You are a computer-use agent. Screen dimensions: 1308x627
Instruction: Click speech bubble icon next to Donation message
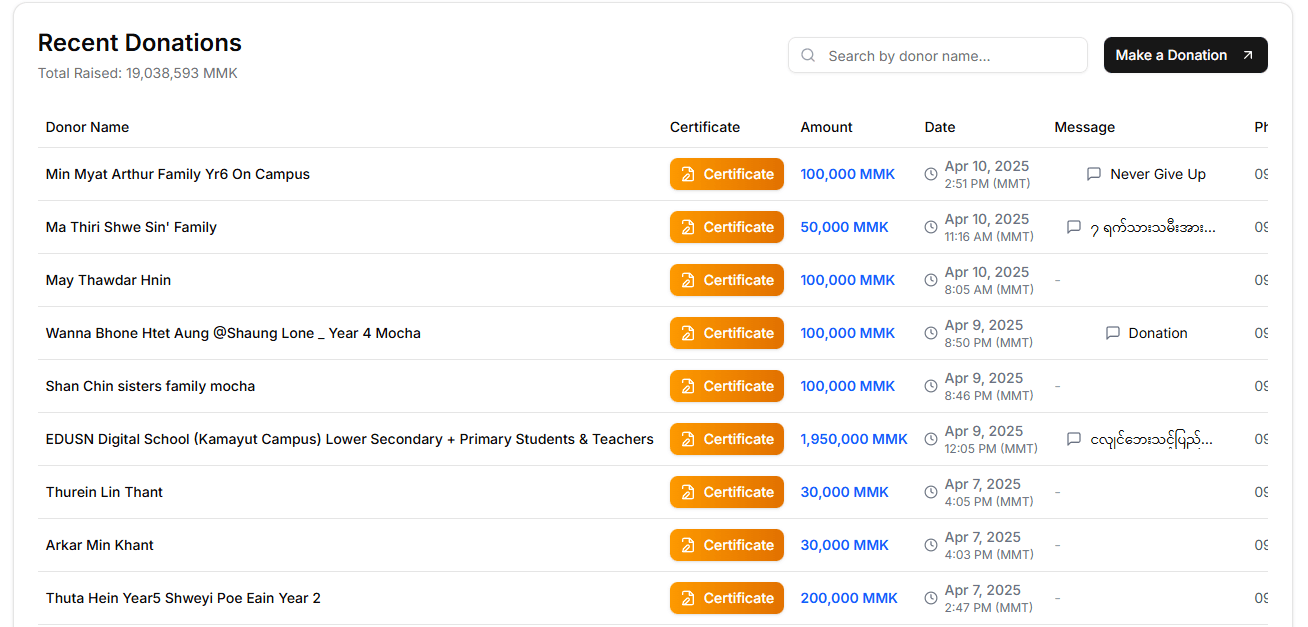pos(1113,333)
